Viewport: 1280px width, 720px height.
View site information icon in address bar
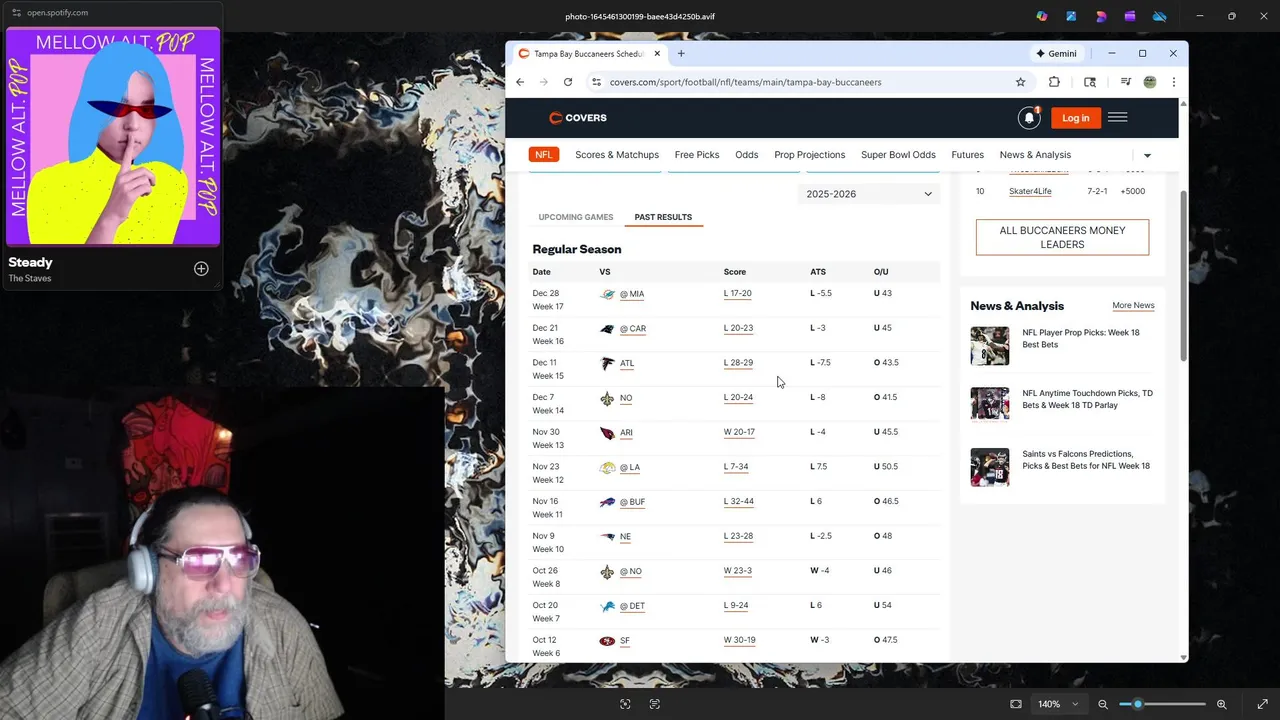[x=596, y=82]
